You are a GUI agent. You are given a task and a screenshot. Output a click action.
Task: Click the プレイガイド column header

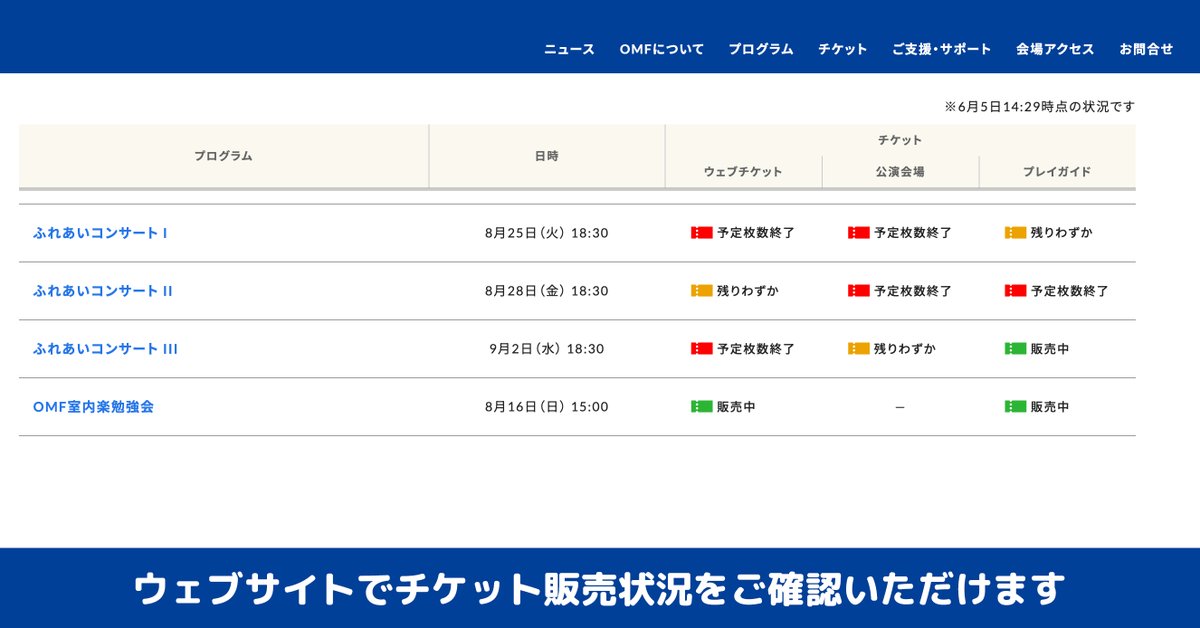[x=1057, y=172]
